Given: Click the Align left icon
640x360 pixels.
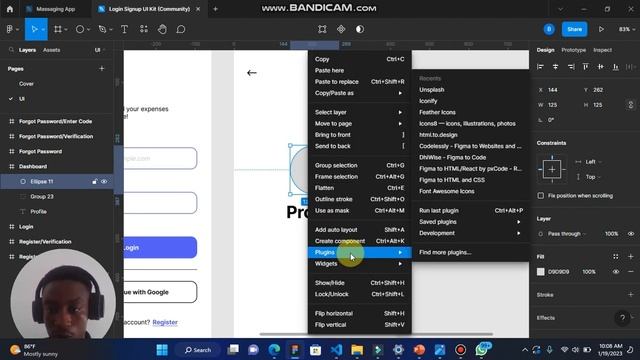Looking at the screenshot, I should click(540, 67).
